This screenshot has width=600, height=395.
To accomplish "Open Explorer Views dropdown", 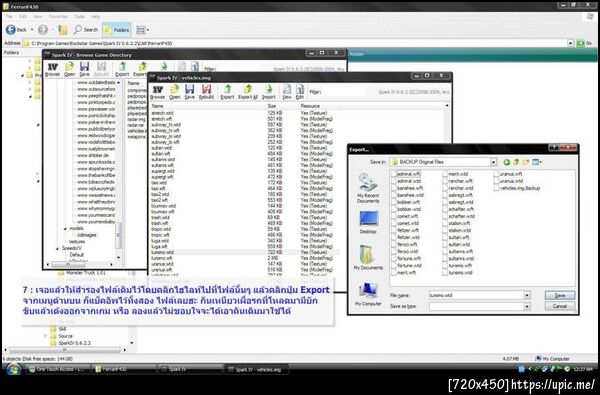I will 143,30.
